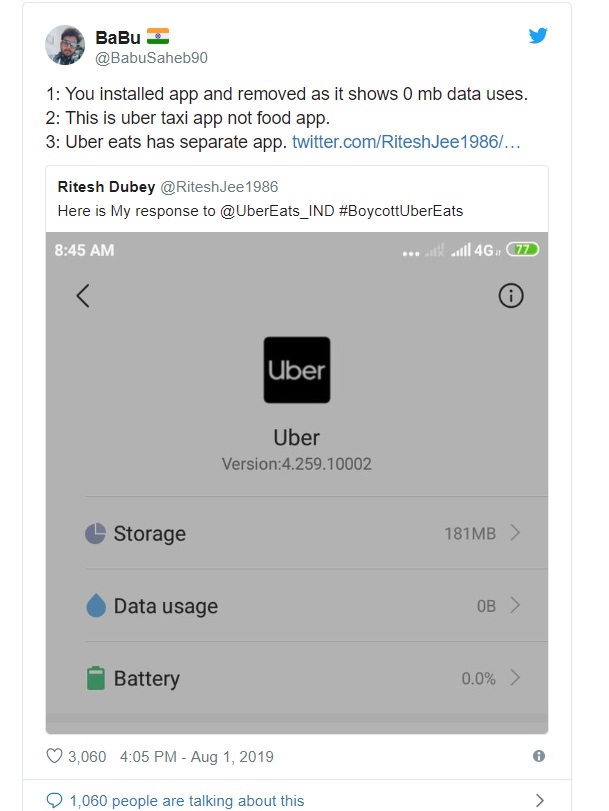Open the @BabuSaheb90 handle
Viewport: 609px width, 811px height.
pyautogui.click(x=152, y=57)
